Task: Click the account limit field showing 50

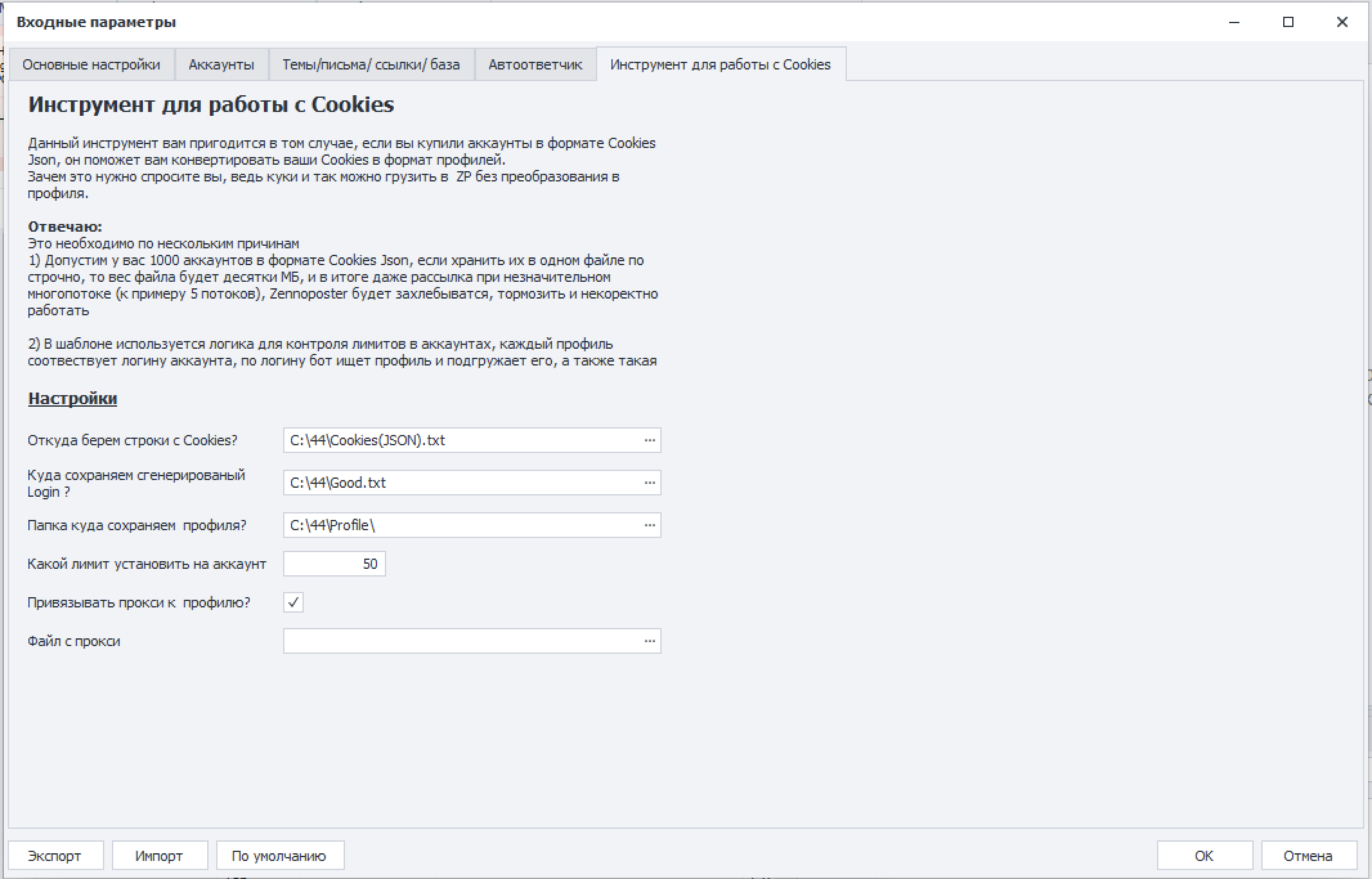Action: coord(334,564)
